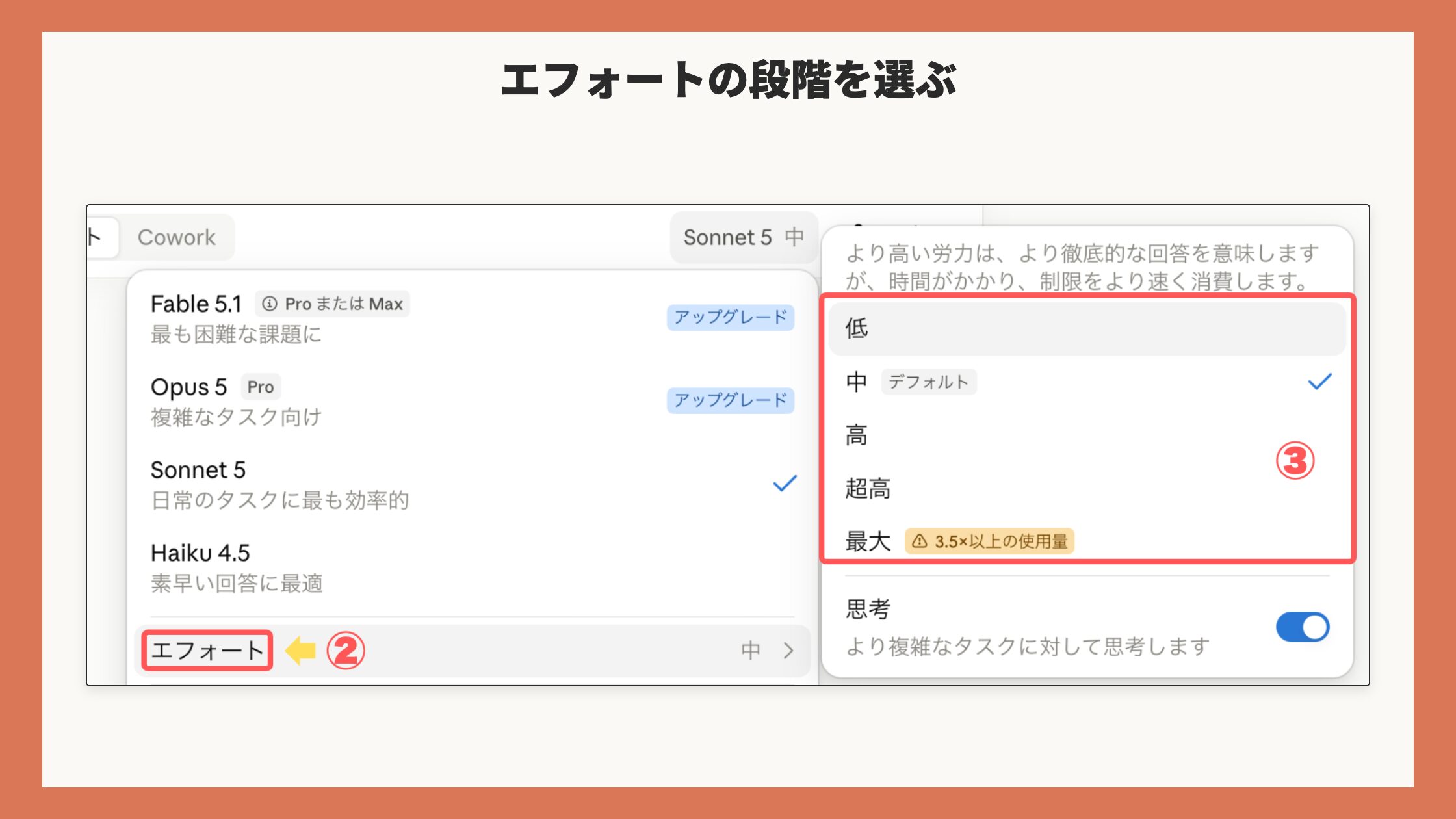
Task: Select the 高 effort level
Action: (x=1087, y=435)
